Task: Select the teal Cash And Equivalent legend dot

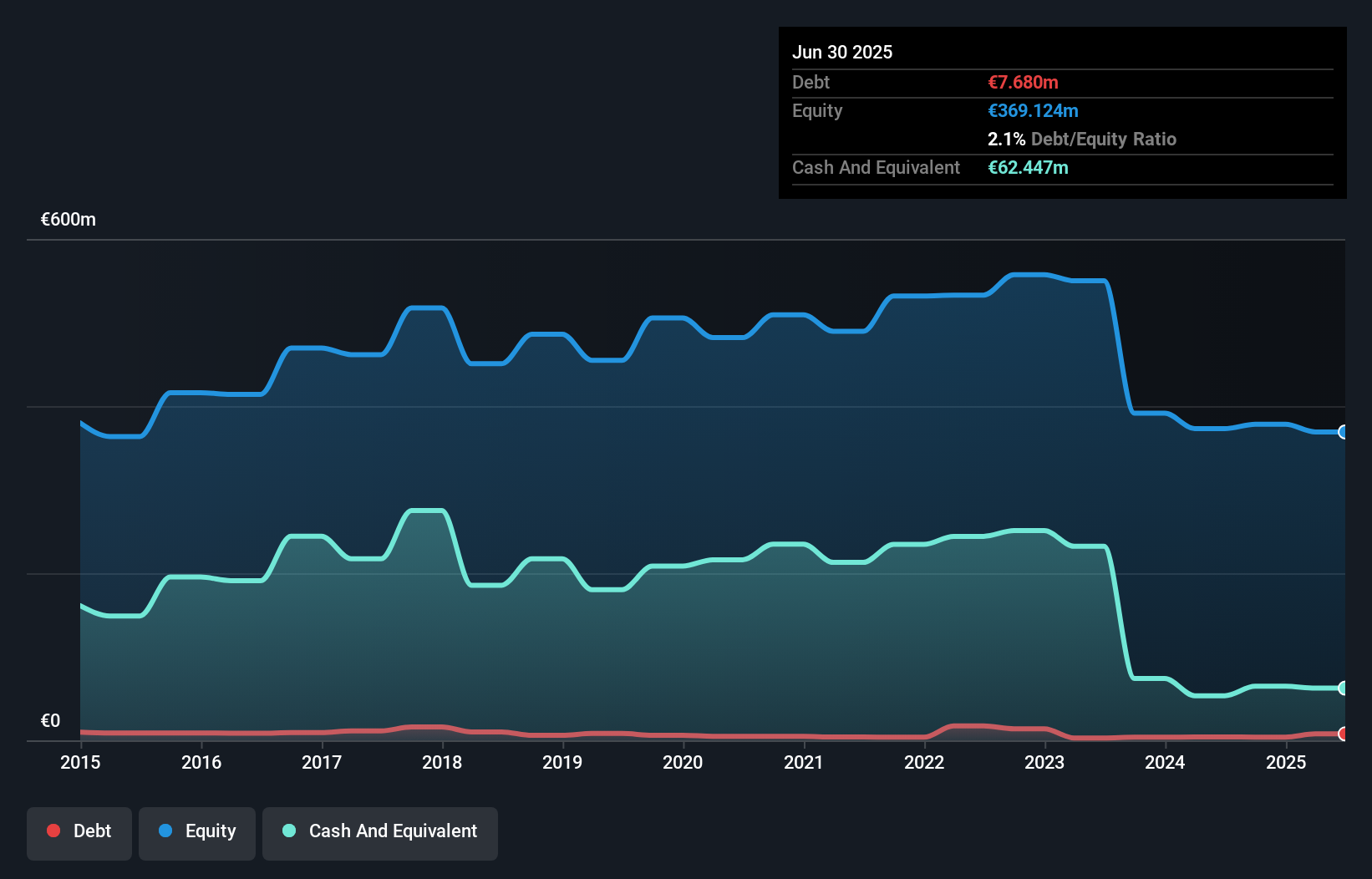Action: tap(288, 831)
